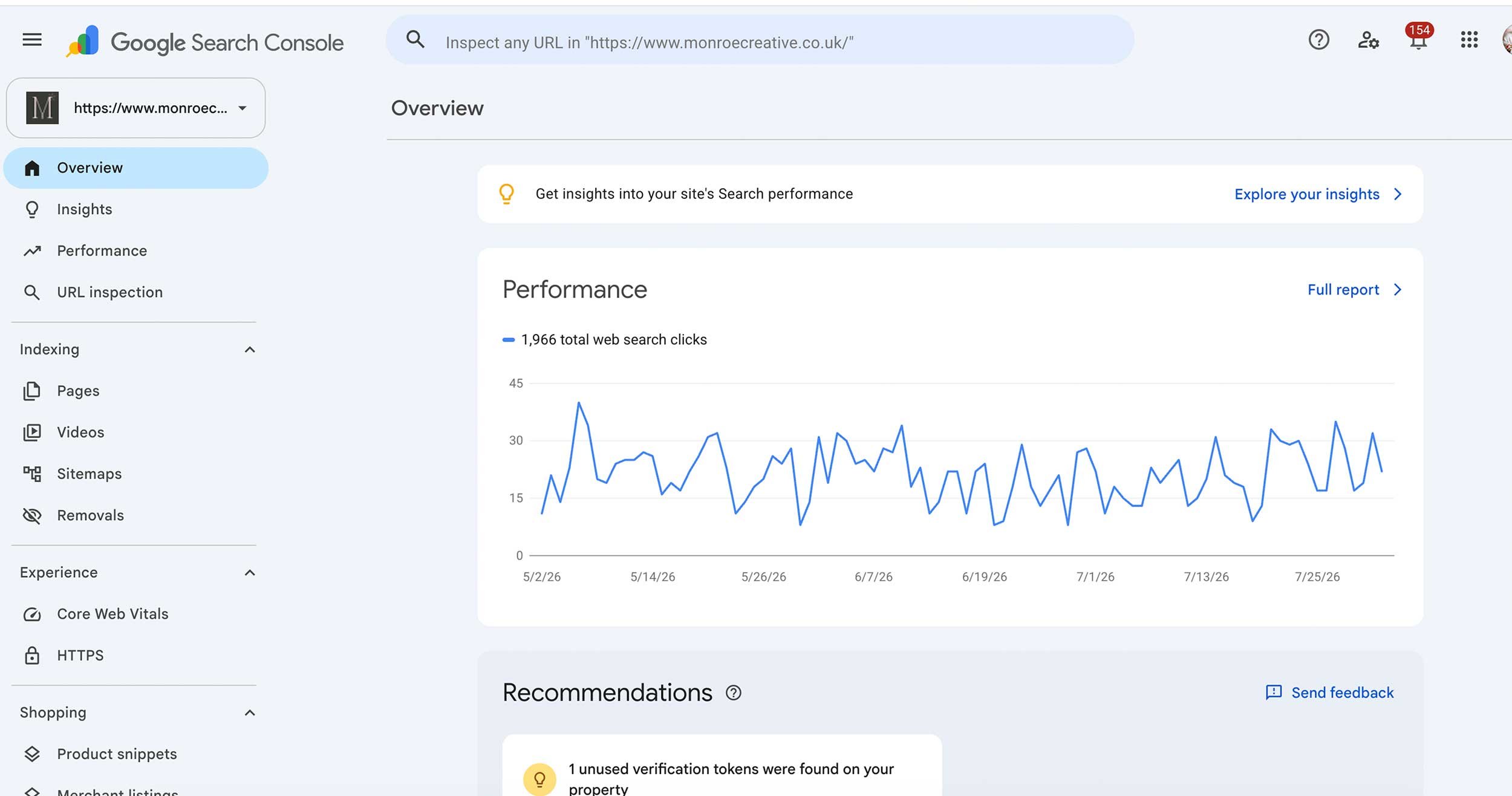Click into the Inspect any URL field
The width and height of the screenshot is (1512, 796).
(760, 40)
